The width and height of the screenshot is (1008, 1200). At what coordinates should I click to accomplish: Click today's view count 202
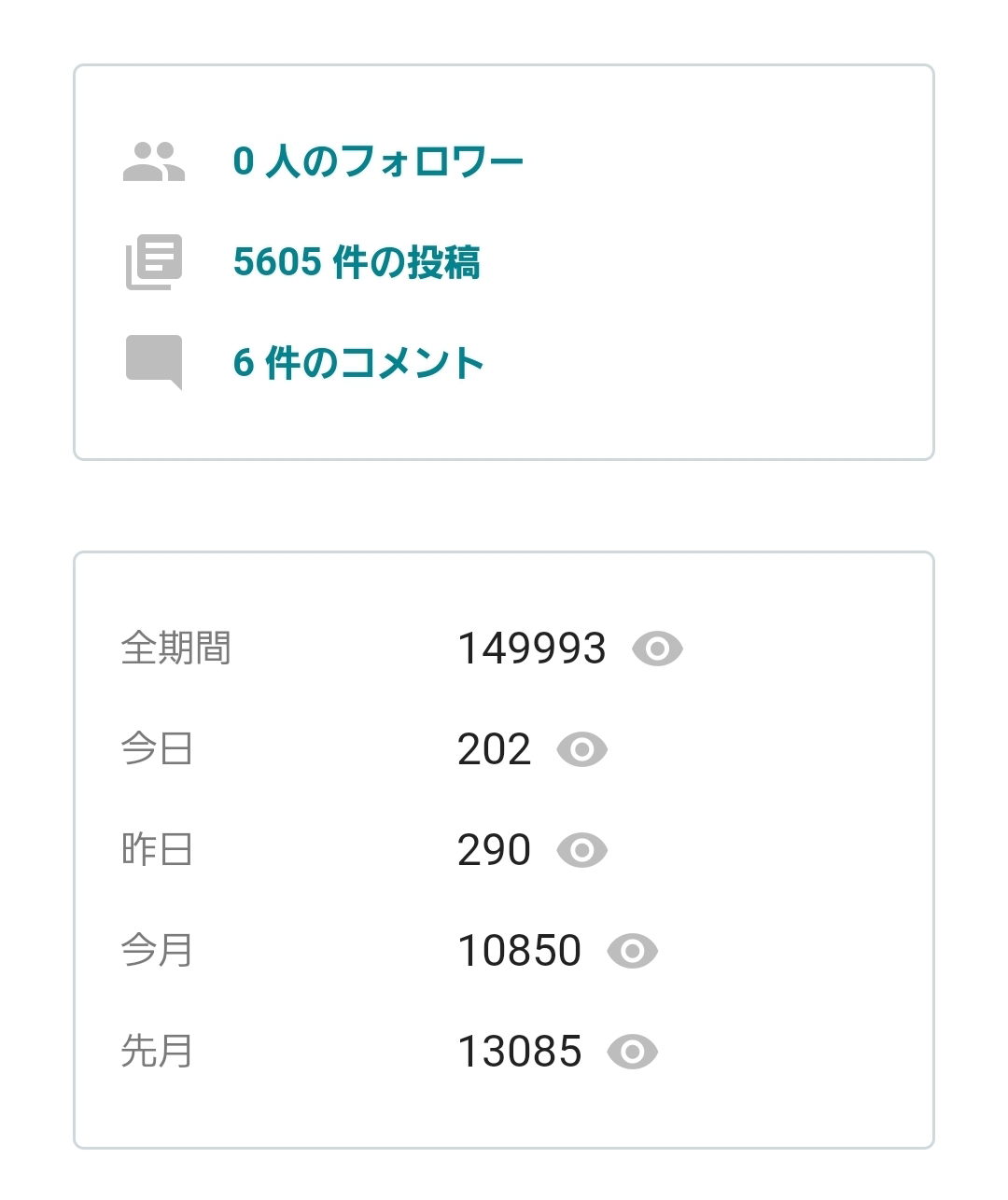click(x=495, y=749)
